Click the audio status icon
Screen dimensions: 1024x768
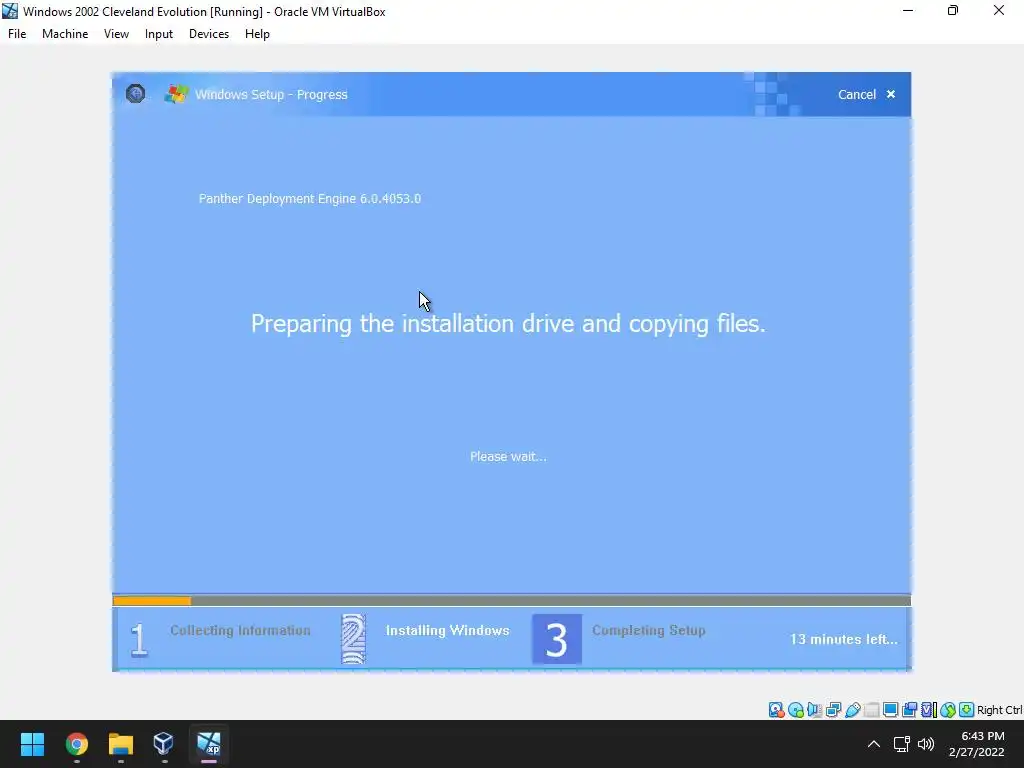tap(814, 710)
